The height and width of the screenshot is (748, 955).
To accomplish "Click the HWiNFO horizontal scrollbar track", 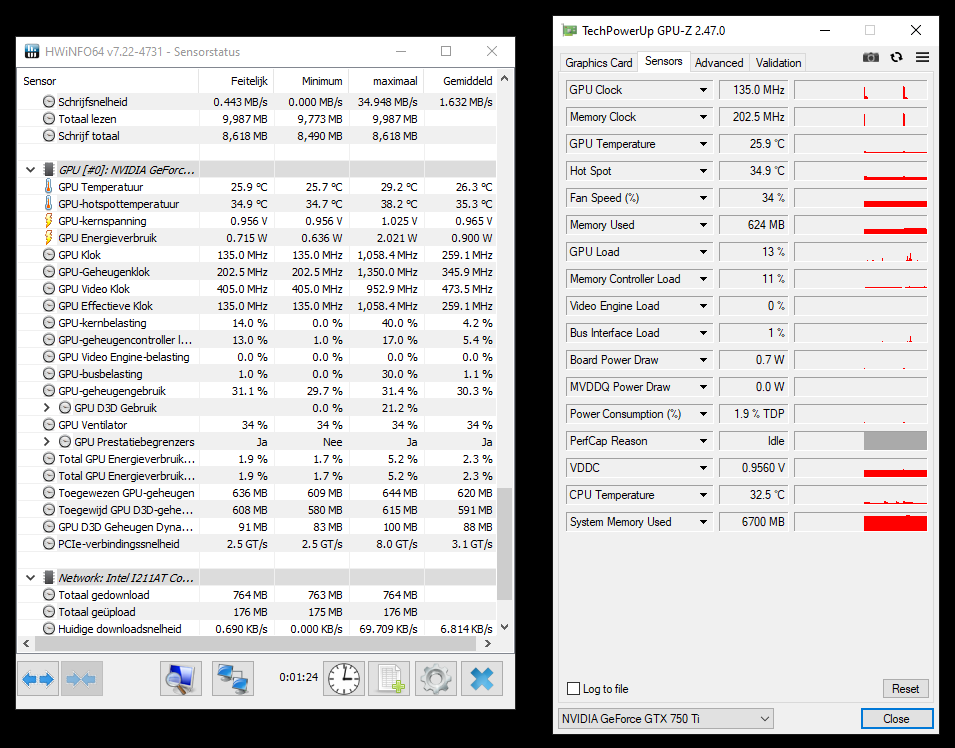I will (256, 643).
